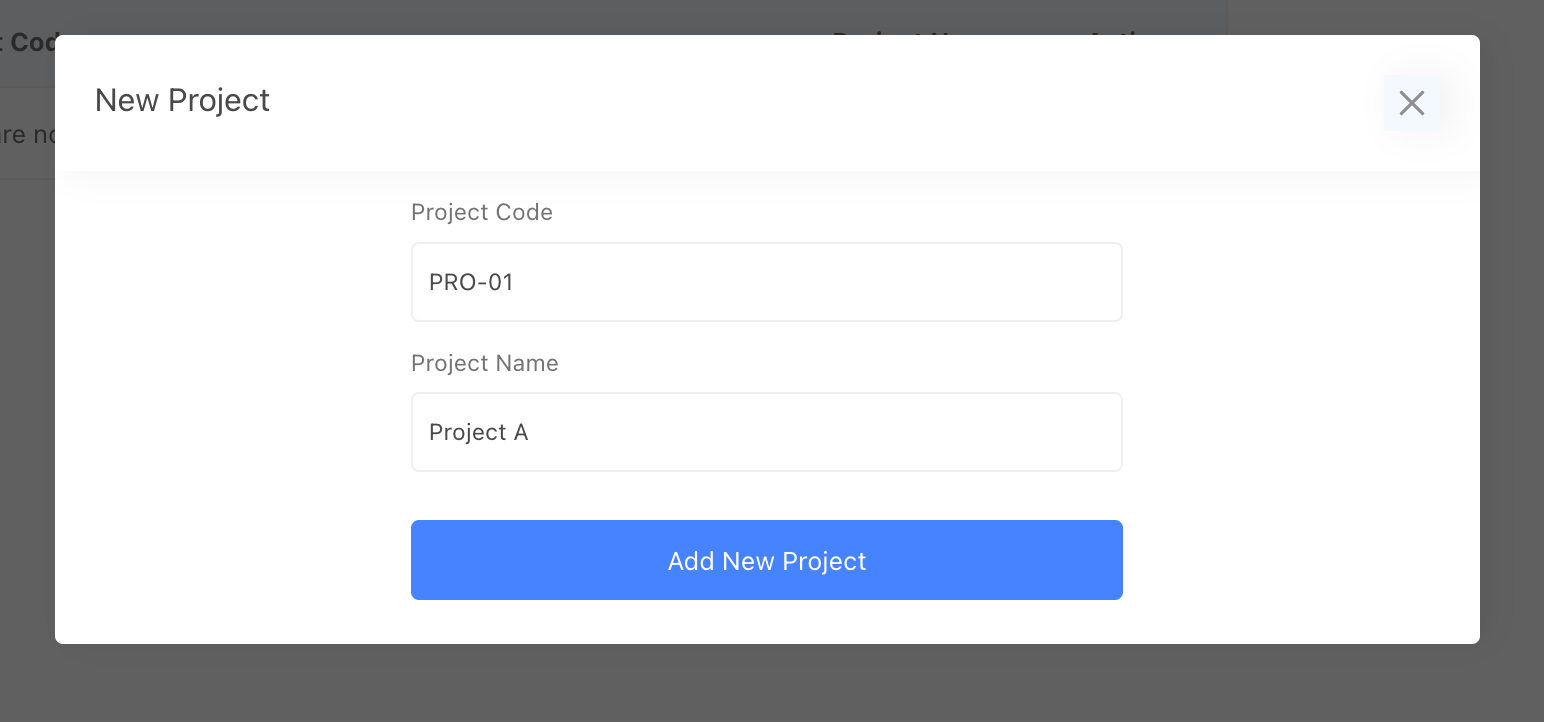The width and height of the screenshot is (1544, 722).
Task: Click the PRO-01 text in the field
Action: [471, 283]
